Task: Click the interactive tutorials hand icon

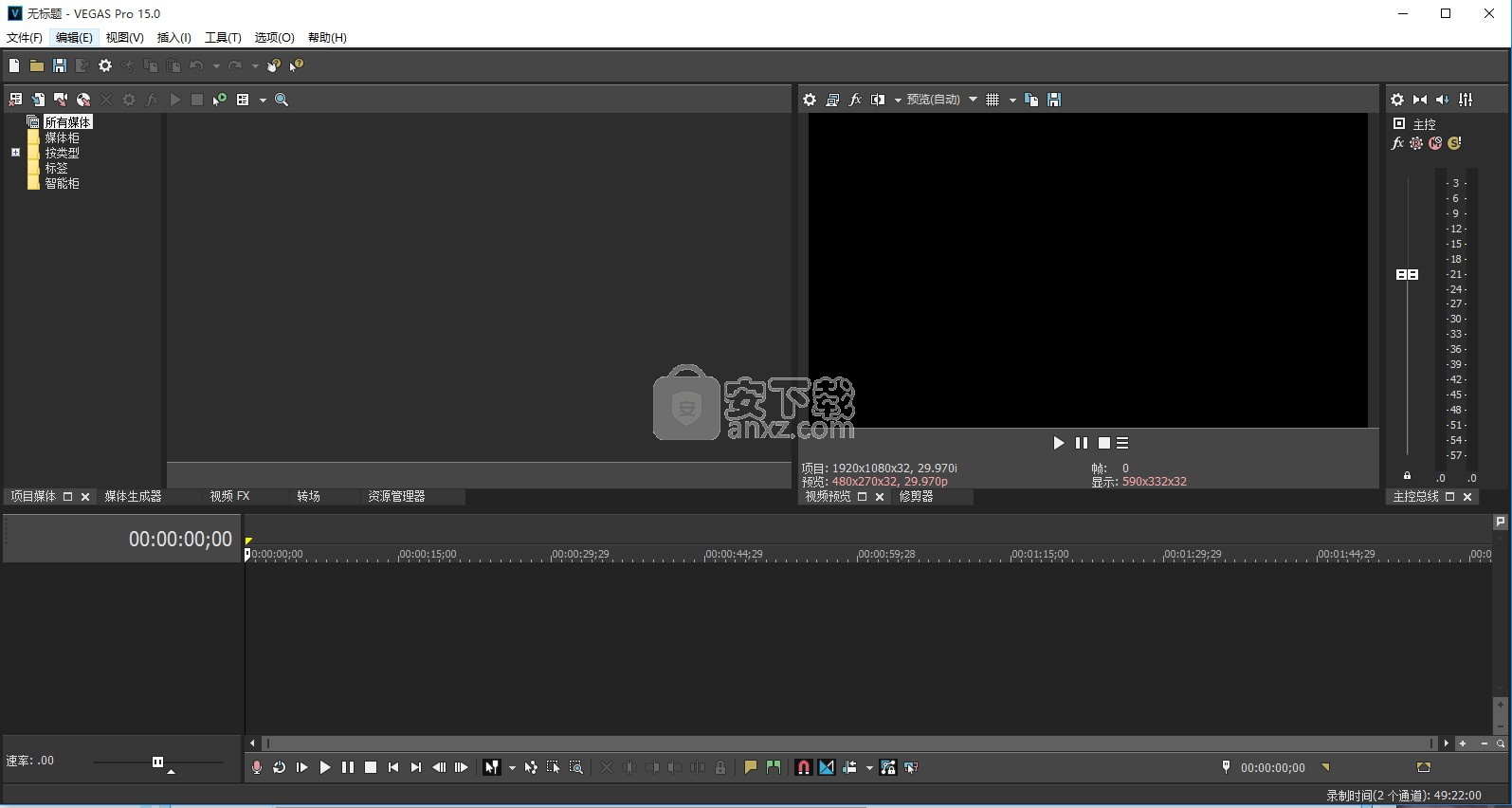Action: click(x=274, y=65)
